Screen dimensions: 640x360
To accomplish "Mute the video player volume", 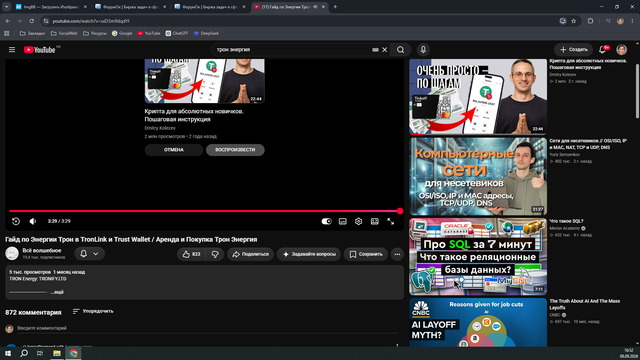I will click(33, 221).
